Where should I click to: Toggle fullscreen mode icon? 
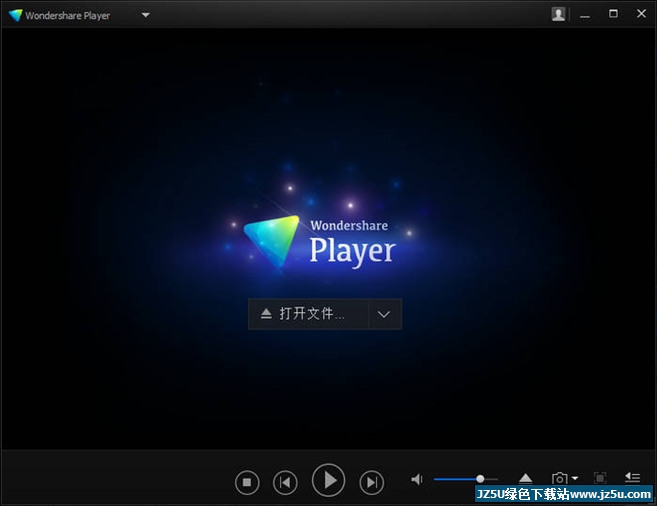pyautogui.click(x=600, y=478)
